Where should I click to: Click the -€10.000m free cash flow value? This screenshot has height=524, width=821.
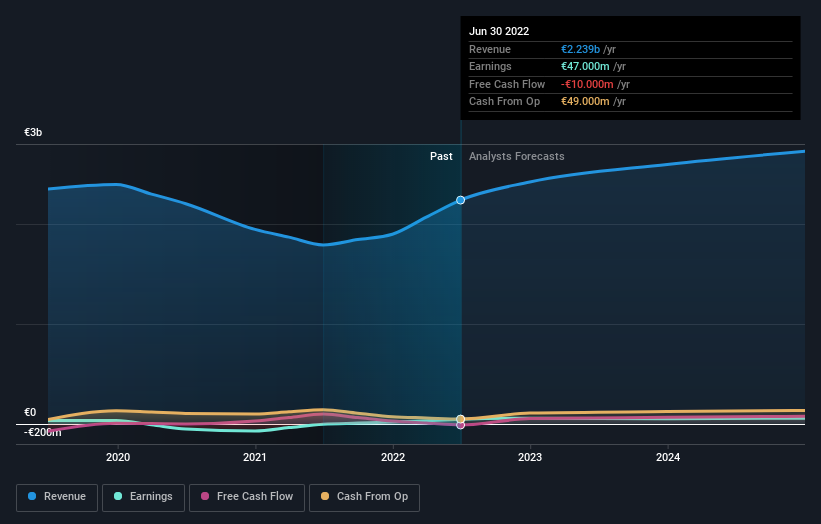587,84
